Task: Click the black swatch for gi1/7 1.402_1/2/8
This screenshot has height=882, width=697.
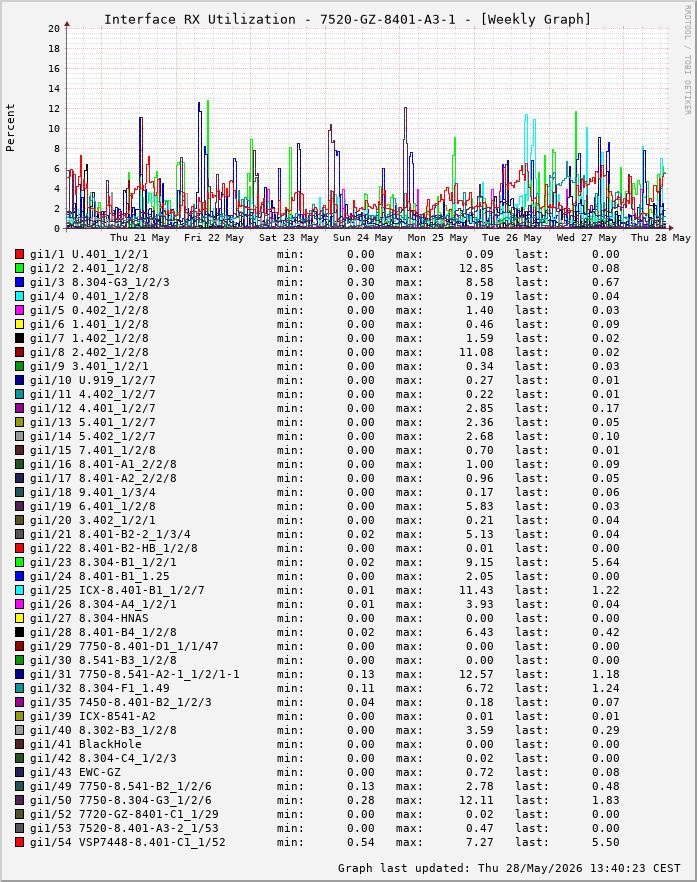Action: click(x=20, y=339)
